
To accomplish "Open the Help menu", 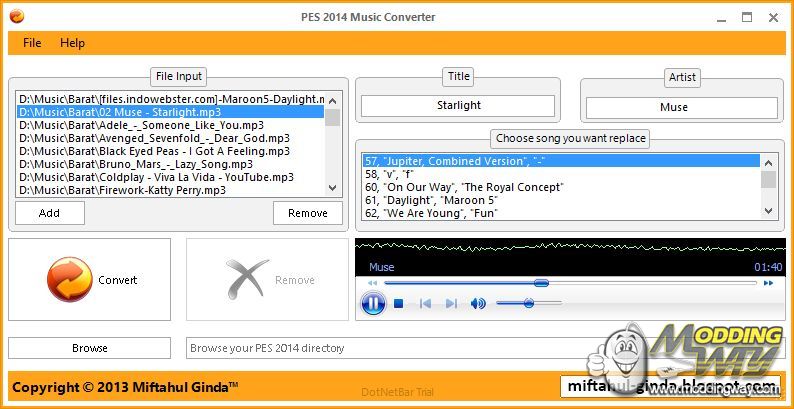I will tap(72, 43).
